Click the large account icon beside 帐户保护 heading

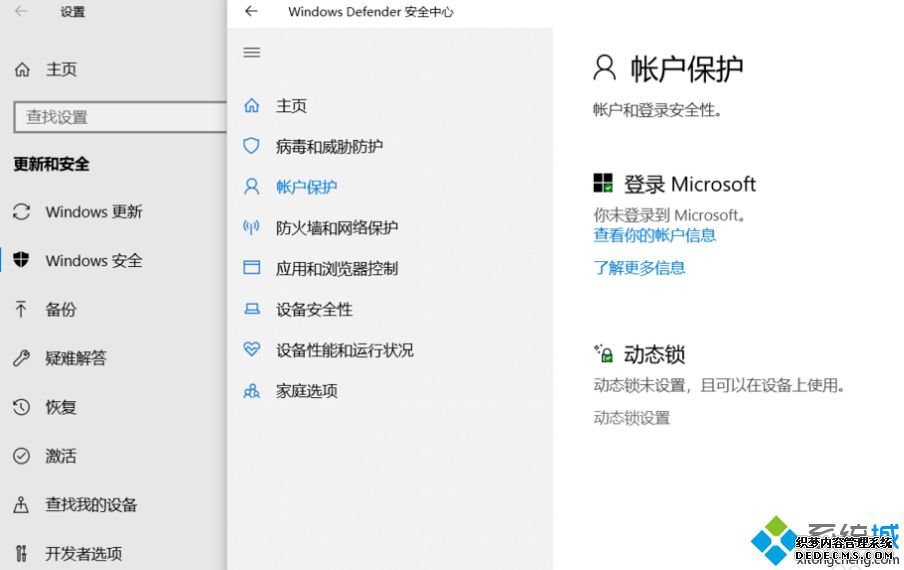(x=604, y=68)
